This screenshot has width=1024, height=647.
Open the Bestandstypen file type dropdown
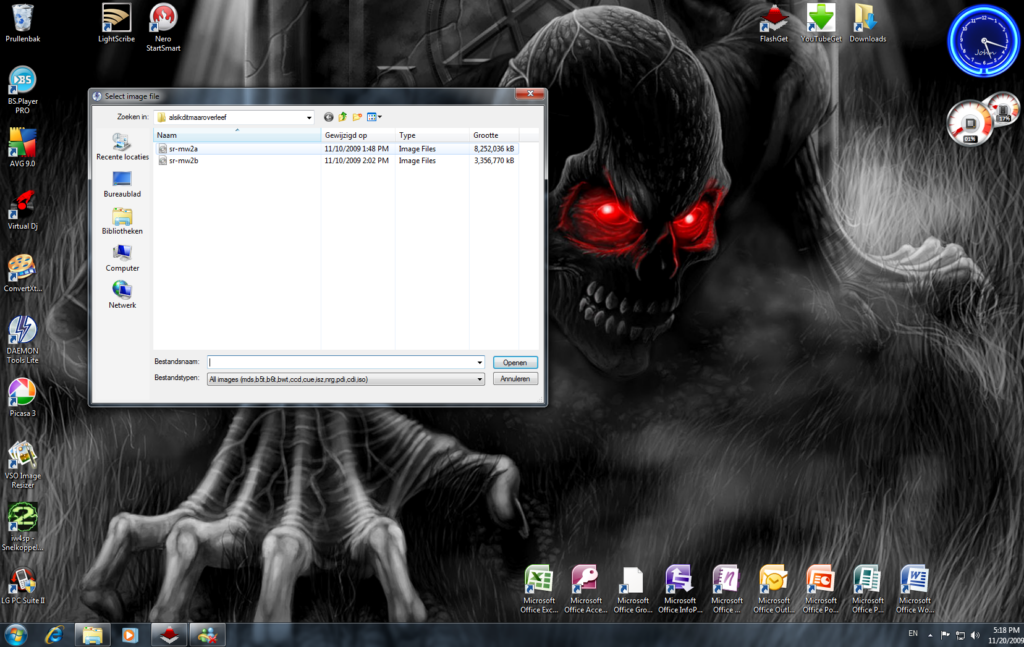pyautogui.click(x=345, y=379)
